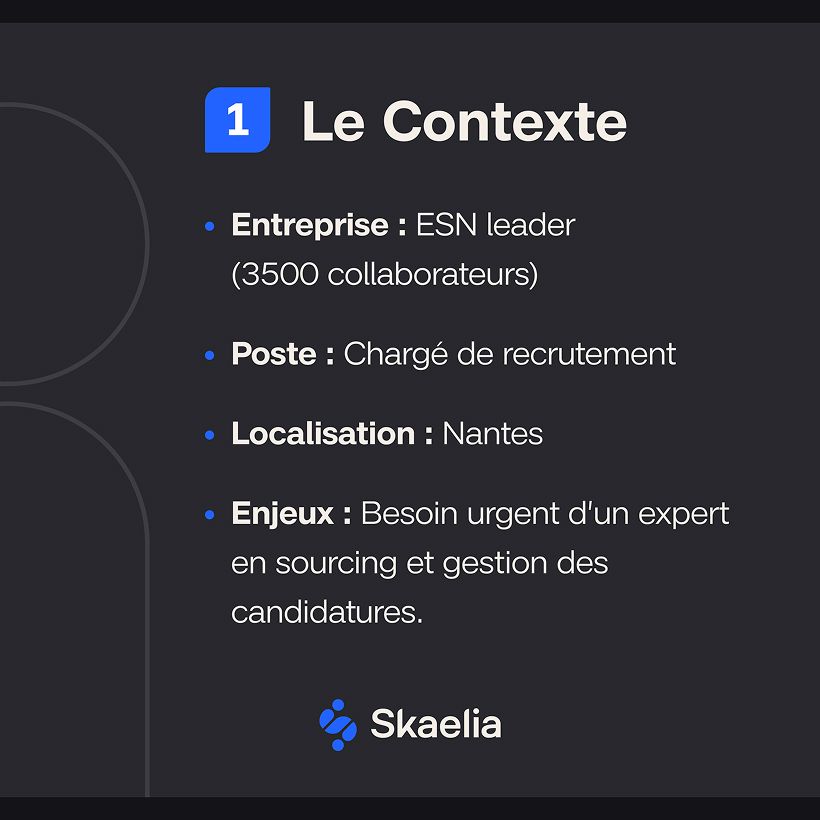Click the 3500 collaborateurs text

pyautogui.click(x=384, y=274)
